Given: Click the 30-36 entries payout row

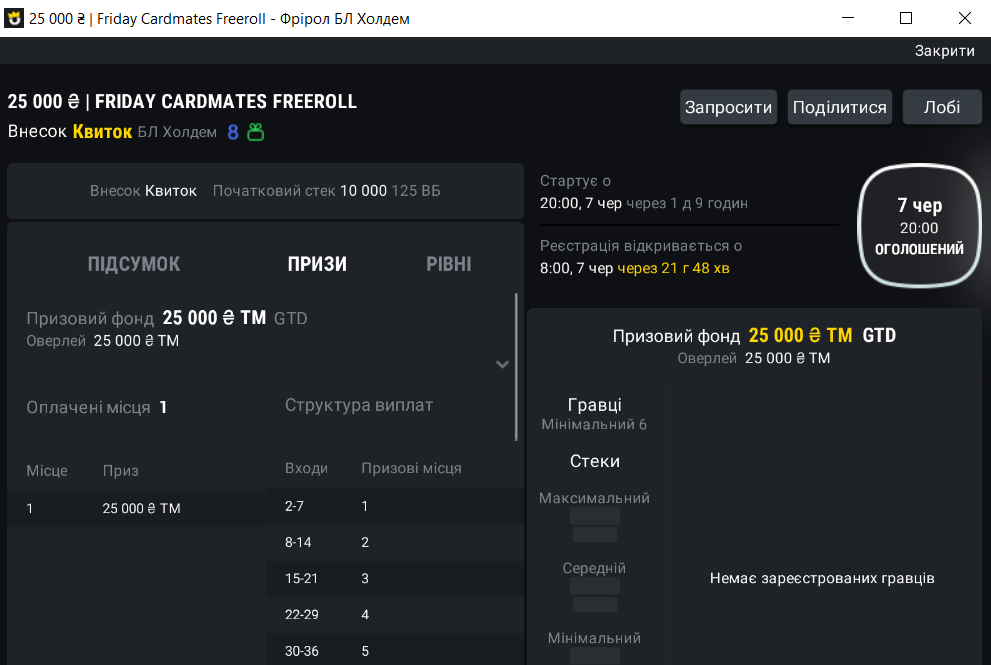Looking at the screenshot, I should (394, 651).
